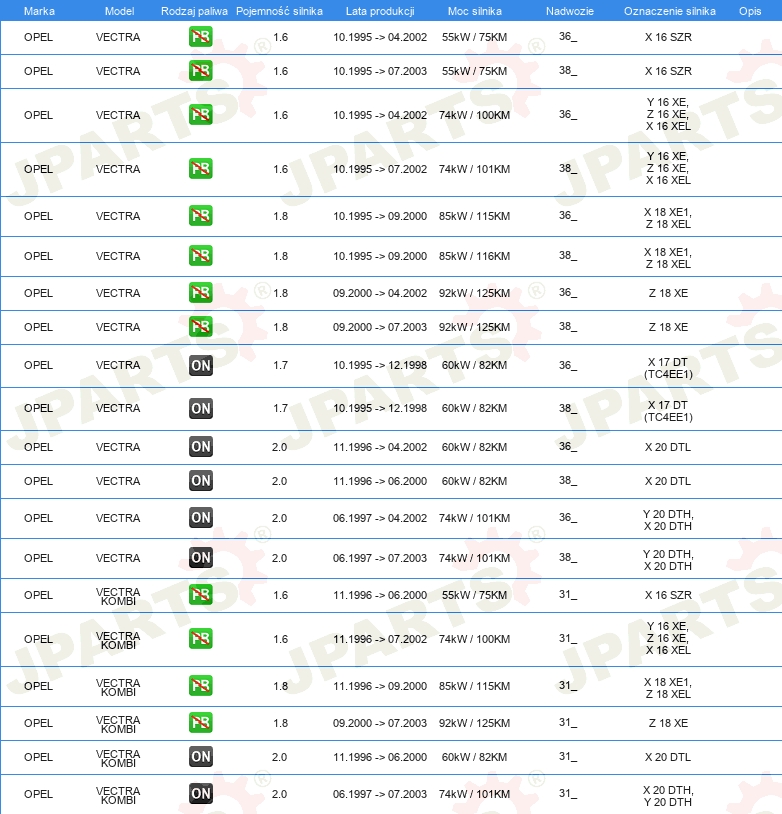Click PB icon in 09.2000->04.2002 Z 18 XE row
782x814 pixels.
[x=200, y=293]
